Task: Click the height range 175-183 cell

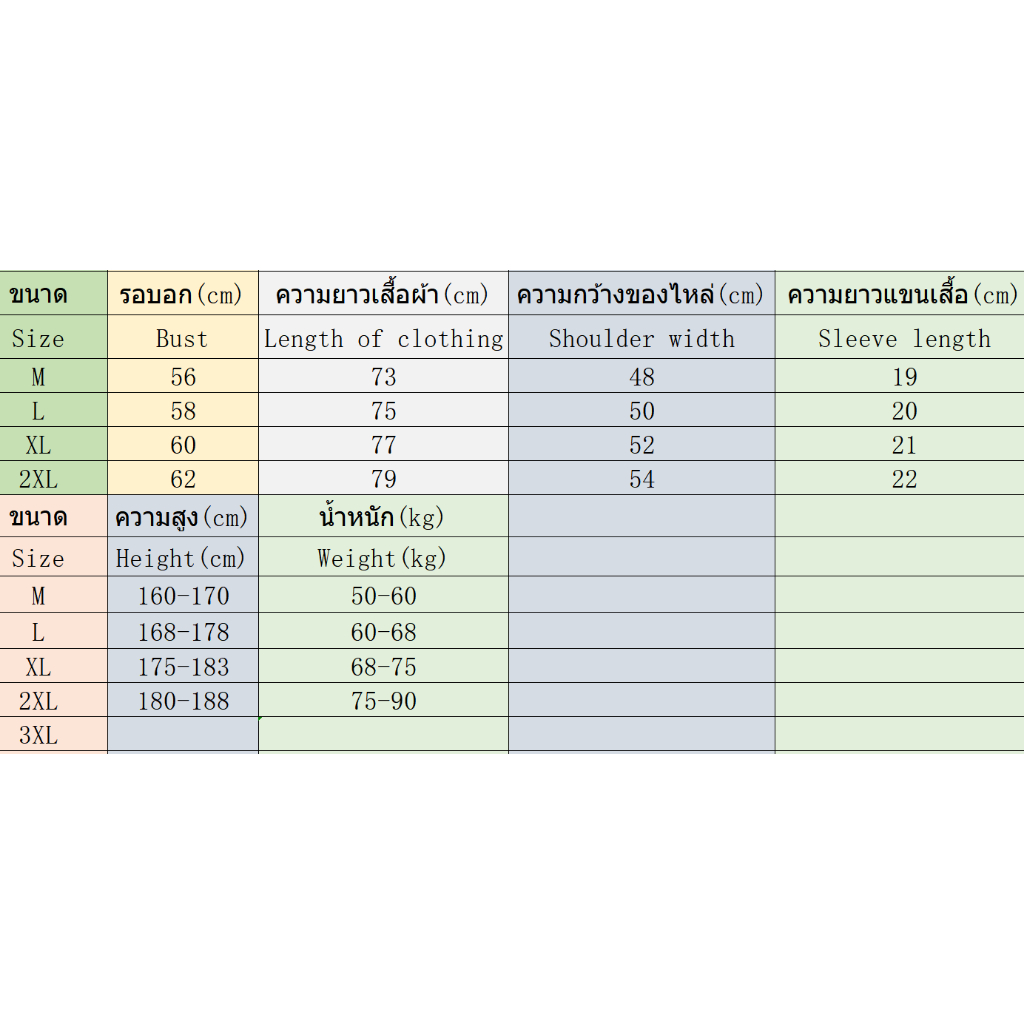Action: click(x=183, y=666)
